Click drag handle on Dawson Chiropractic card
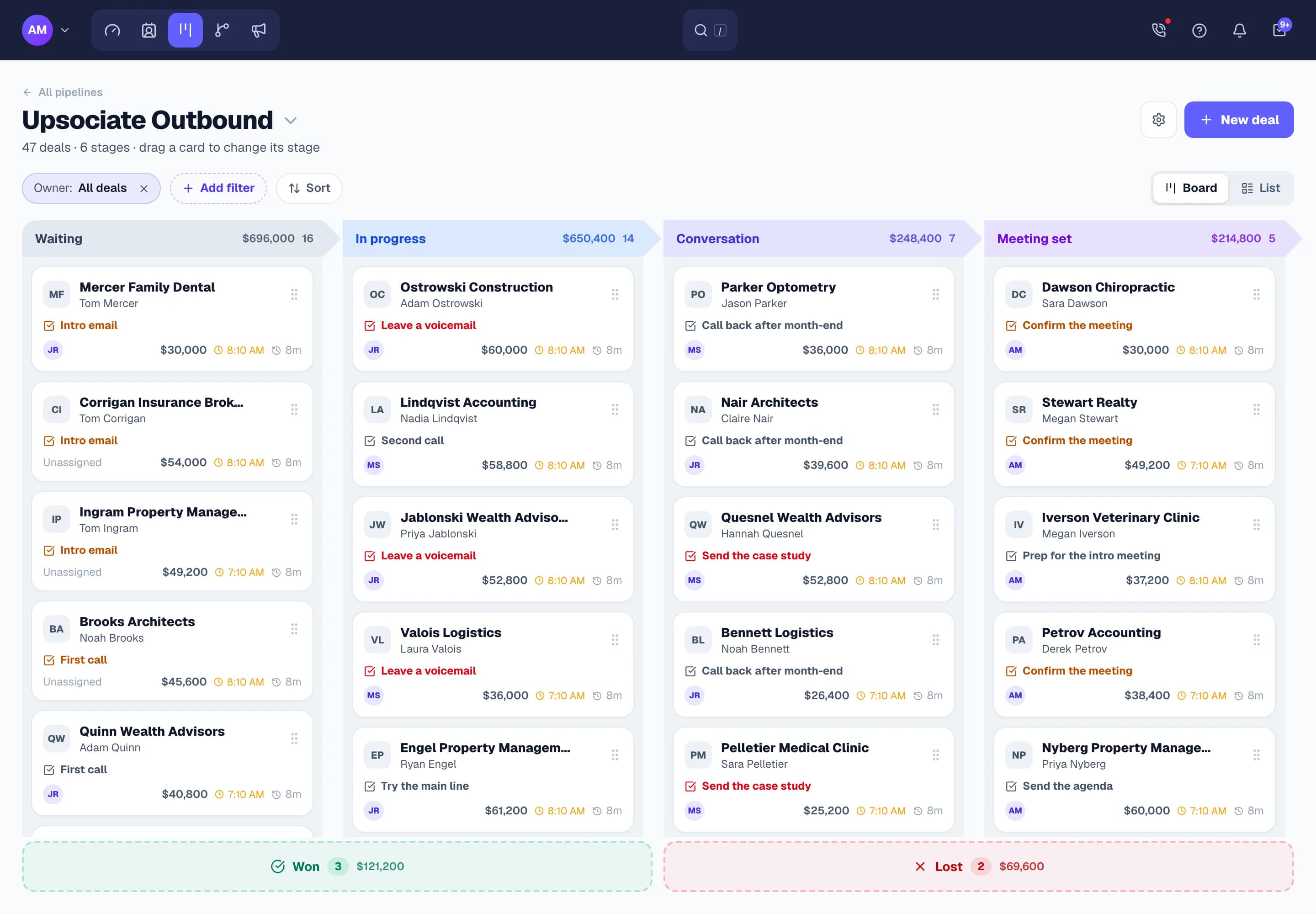 tap(1257, 294)
